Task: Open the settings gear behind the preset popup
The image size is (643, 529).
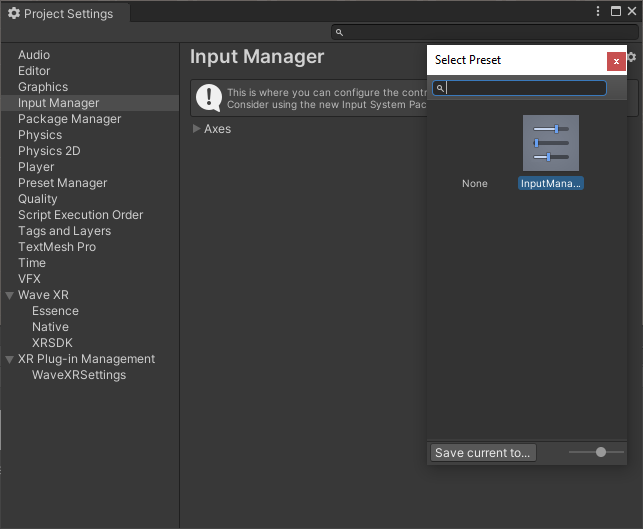Action: (632, 57)
